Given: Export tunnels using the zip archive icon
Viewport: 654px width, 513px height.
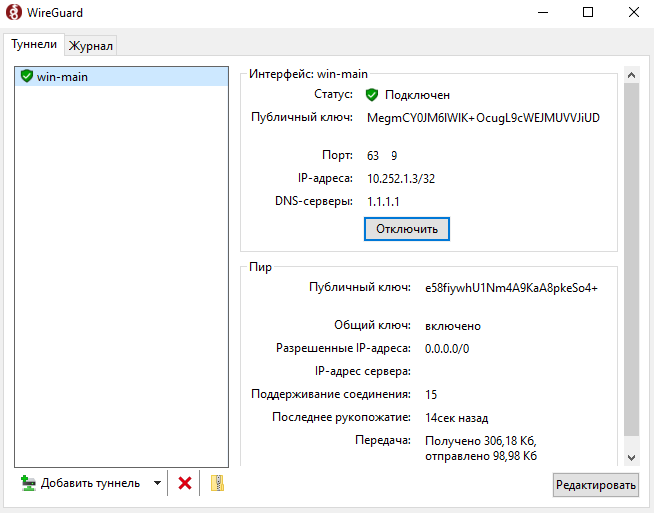Looking at the screenshot, I should pyautogui.click(x=217, y=483).
